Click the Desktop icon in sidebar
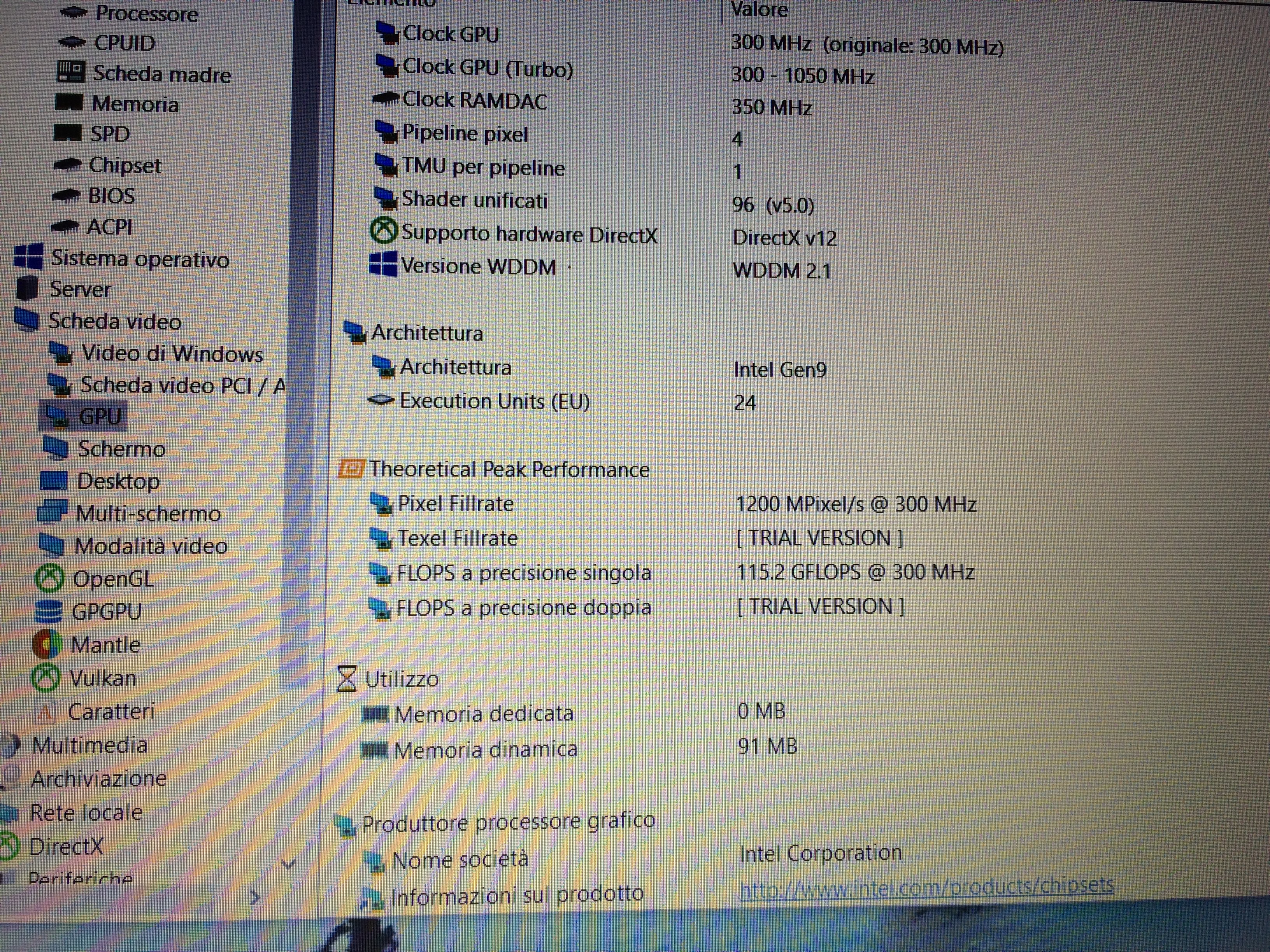The image size is (1270, 952). tap(54, 480)
